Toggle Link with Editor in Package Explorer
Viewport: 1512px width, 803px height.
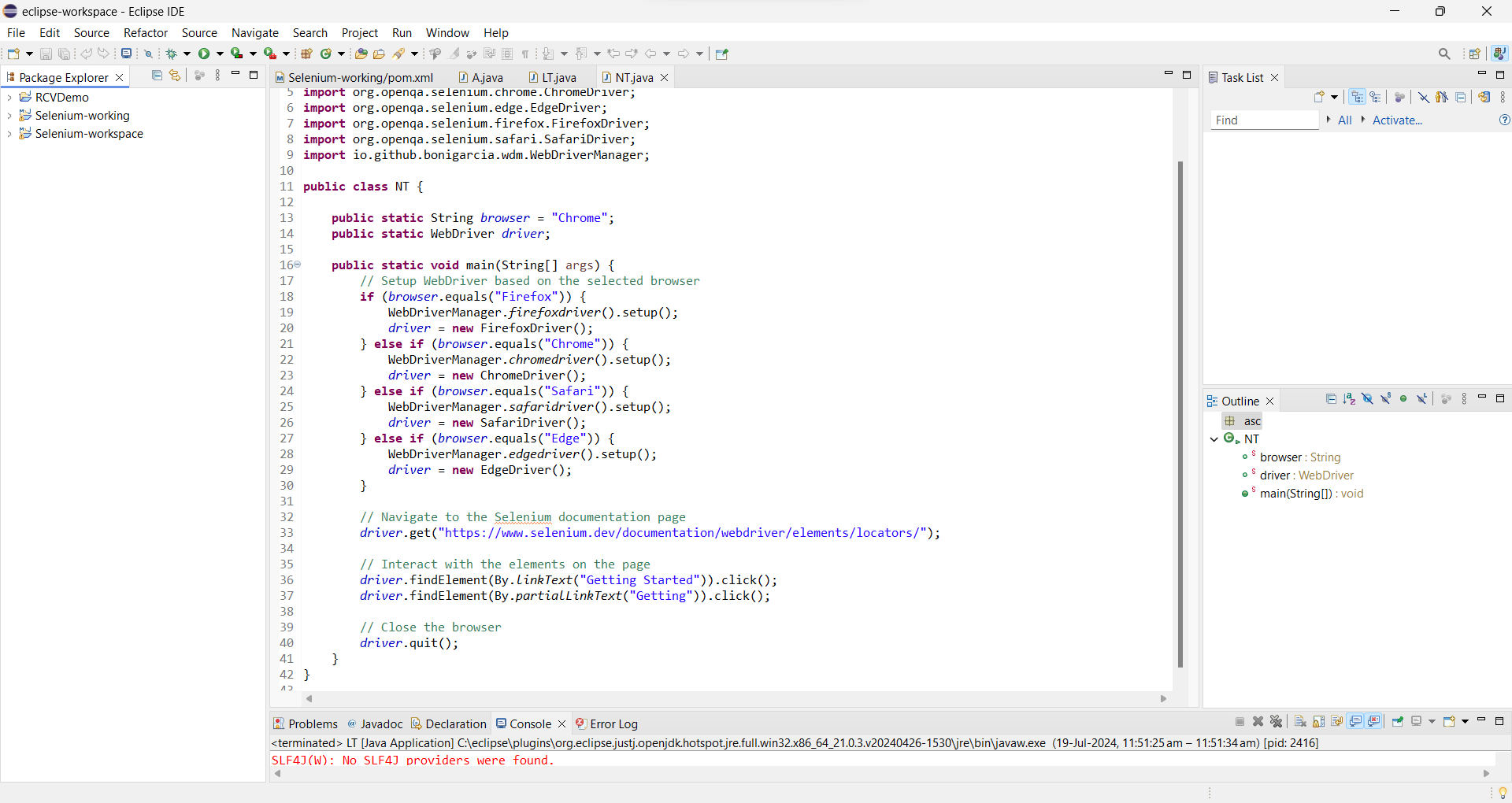click(x=175, y=76)
